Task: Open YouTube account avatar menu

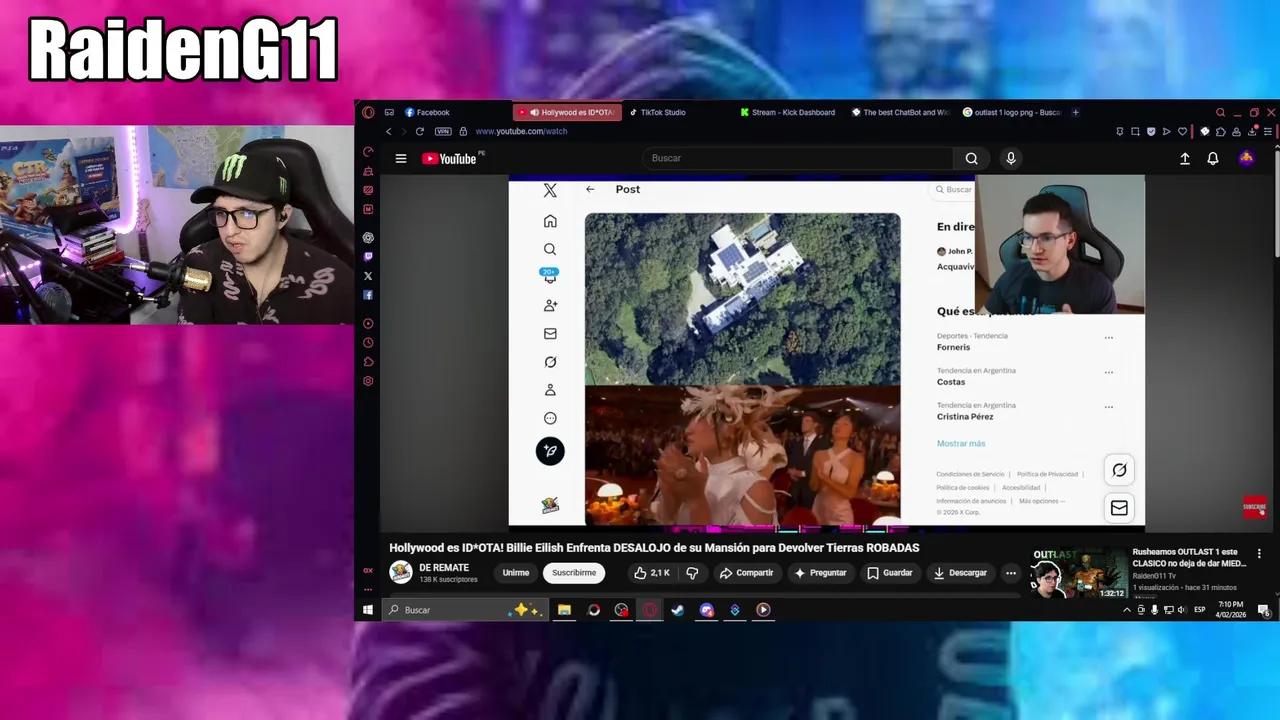Action: point(1247,158)
